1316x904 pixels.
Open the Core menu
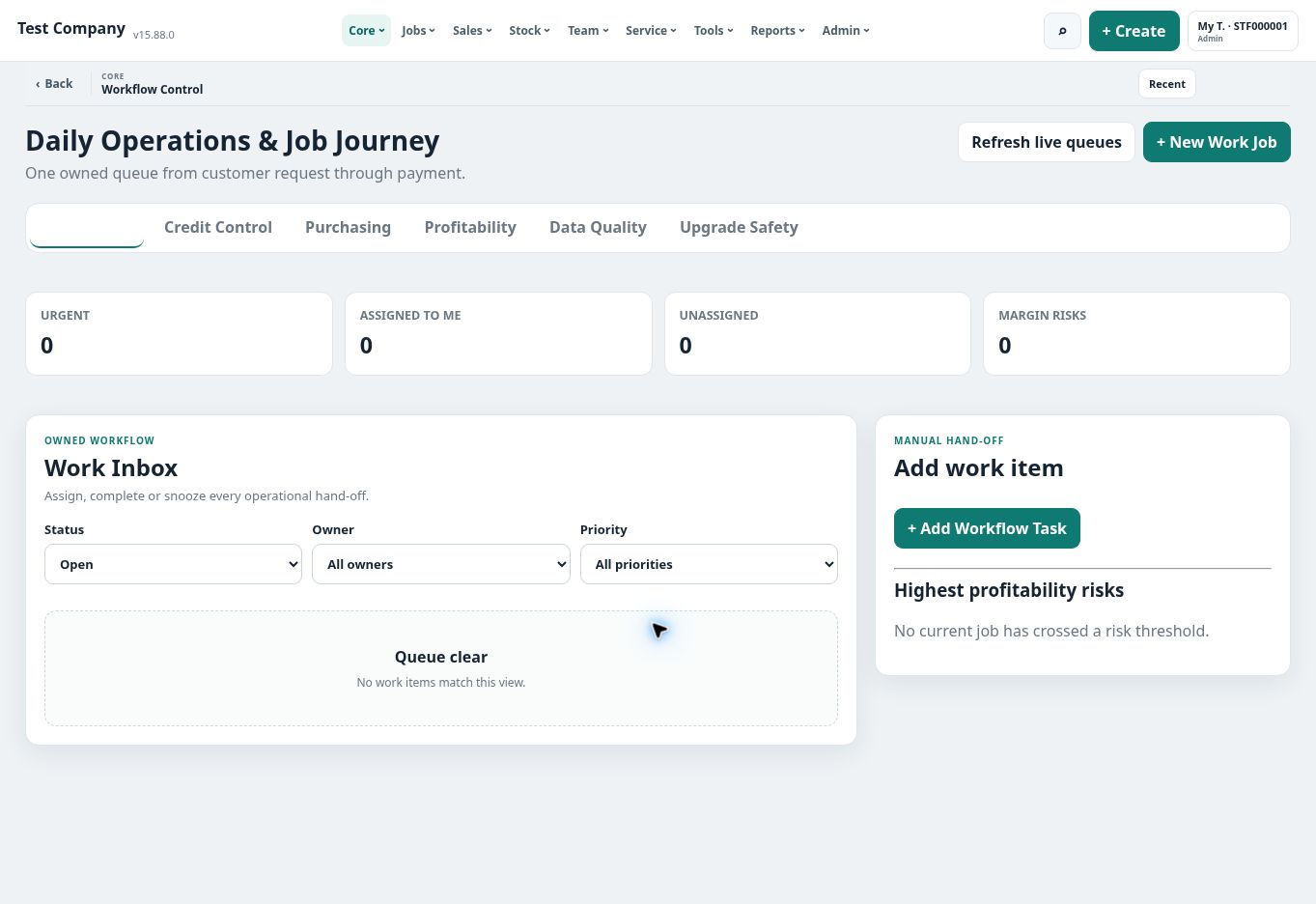(x=366, y=31)
